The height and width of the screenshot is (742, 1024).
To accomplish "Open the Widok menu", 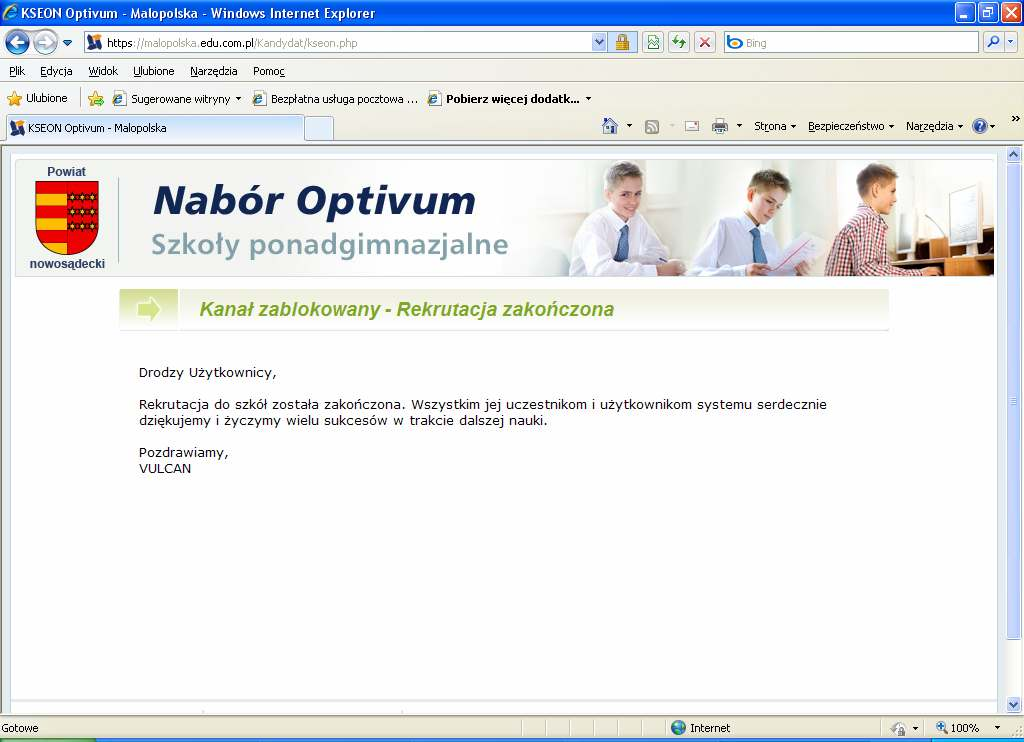I will click(x=103, y=71).
